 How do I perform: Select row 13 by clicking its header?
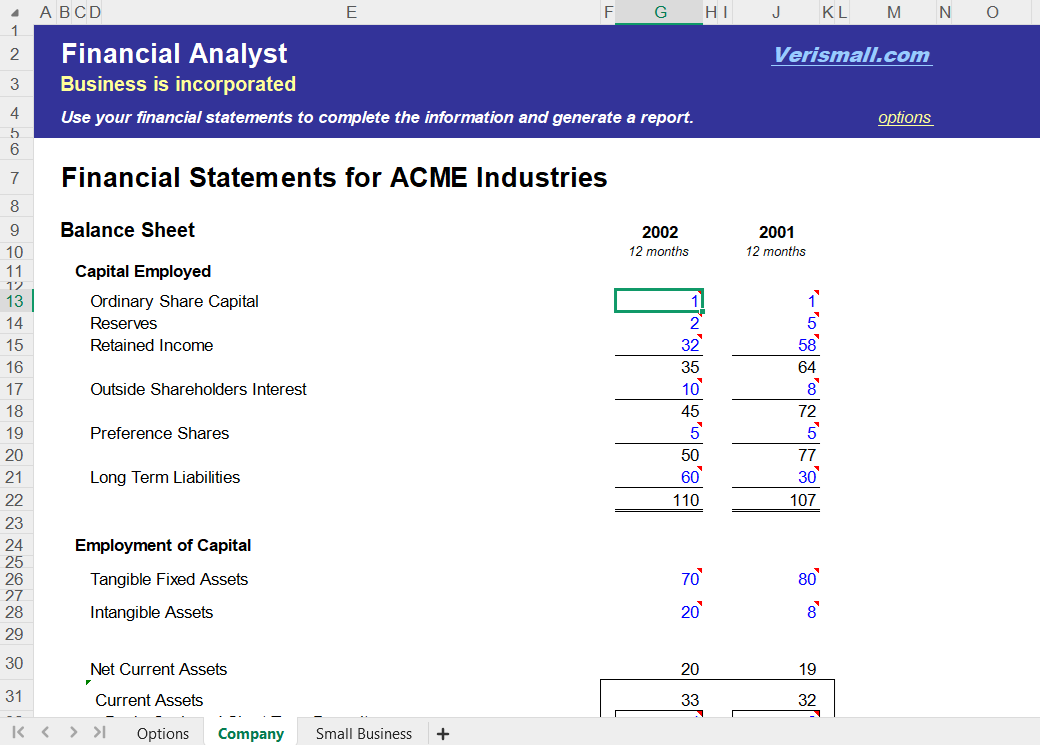click(15, 300)
